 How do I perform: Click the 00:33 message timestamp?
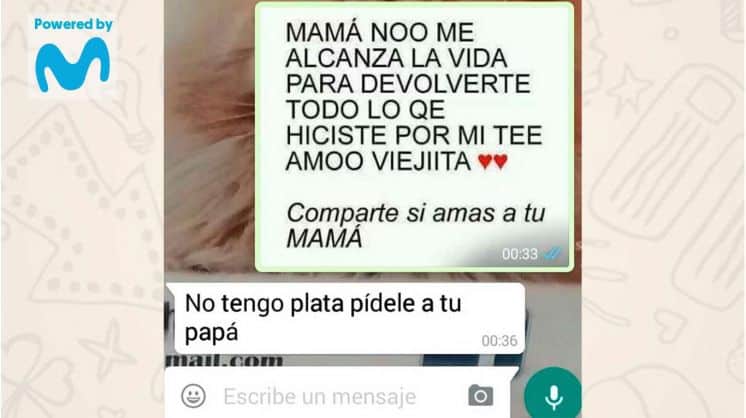520,254
